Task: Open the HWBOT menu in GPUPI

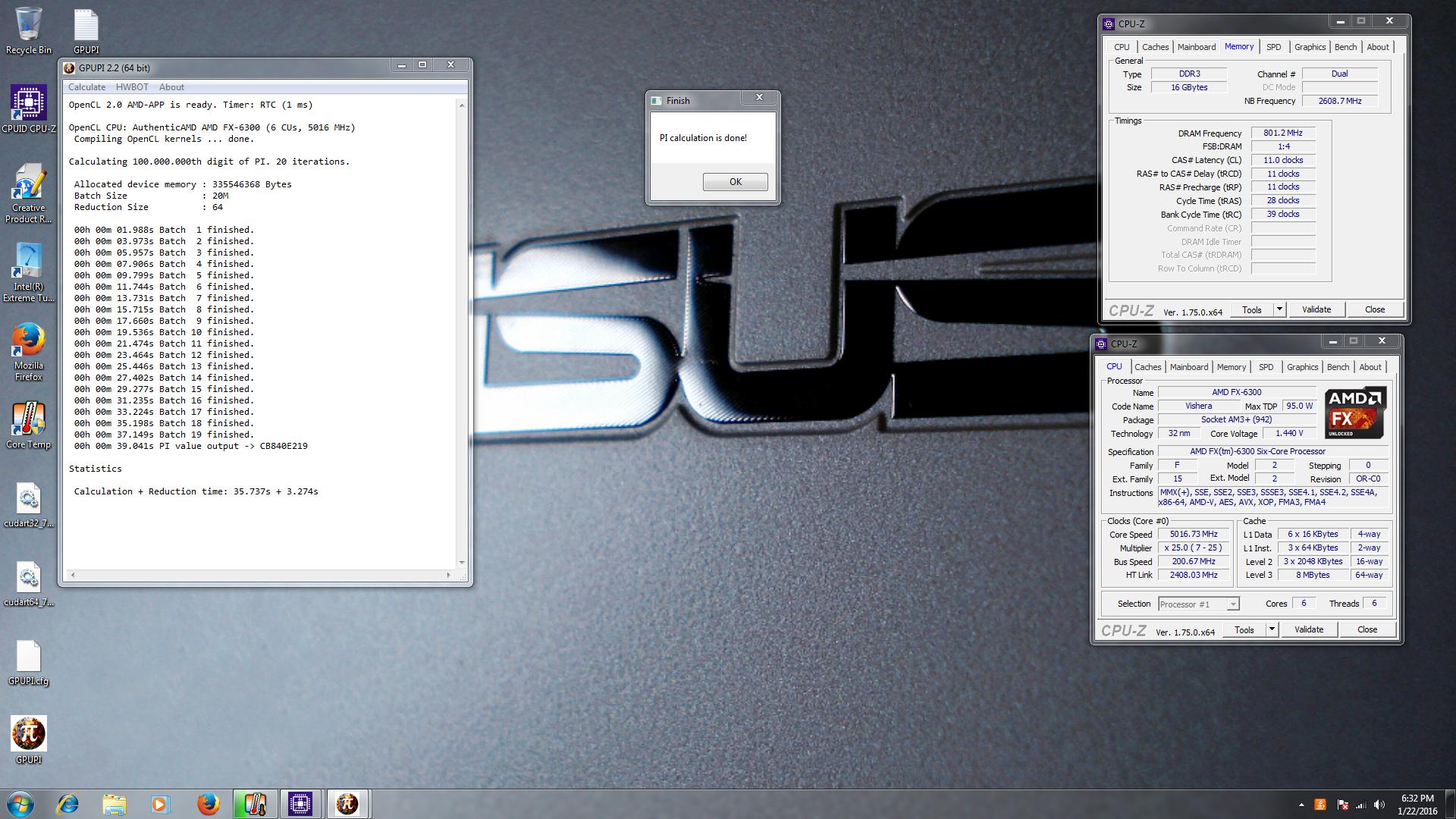Action: [x=132, y=87]
